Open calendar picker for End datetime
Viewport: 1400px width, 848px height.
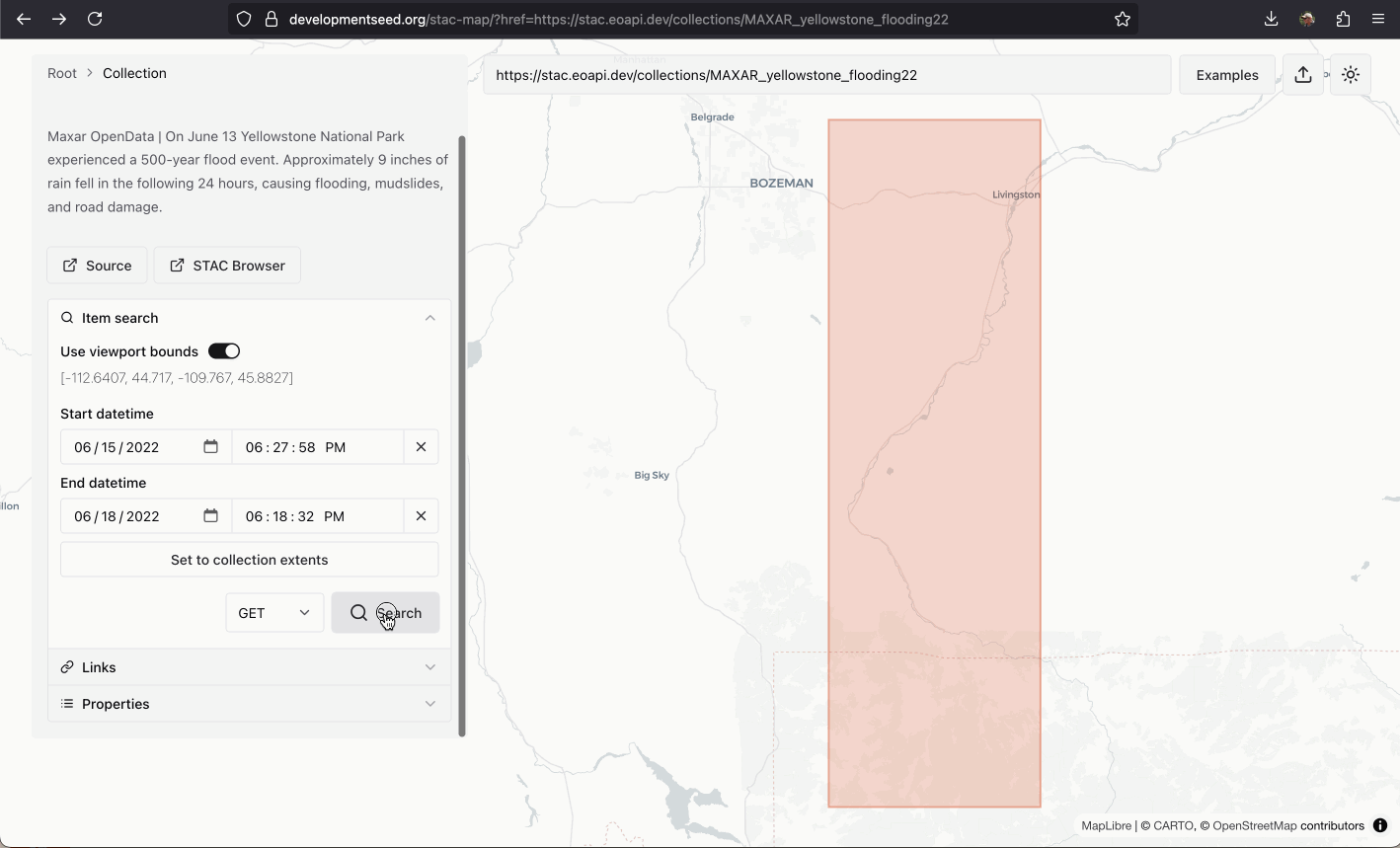click(210, 516)
